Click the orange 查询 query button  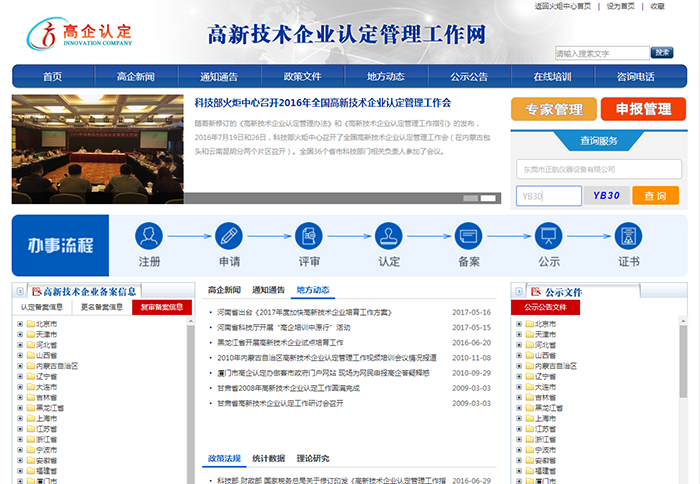(x=655, y=196)
